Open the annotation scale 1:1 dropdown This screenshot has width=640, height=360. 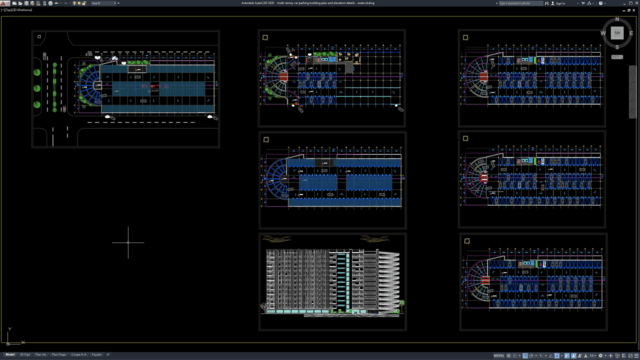click(593, 356)
